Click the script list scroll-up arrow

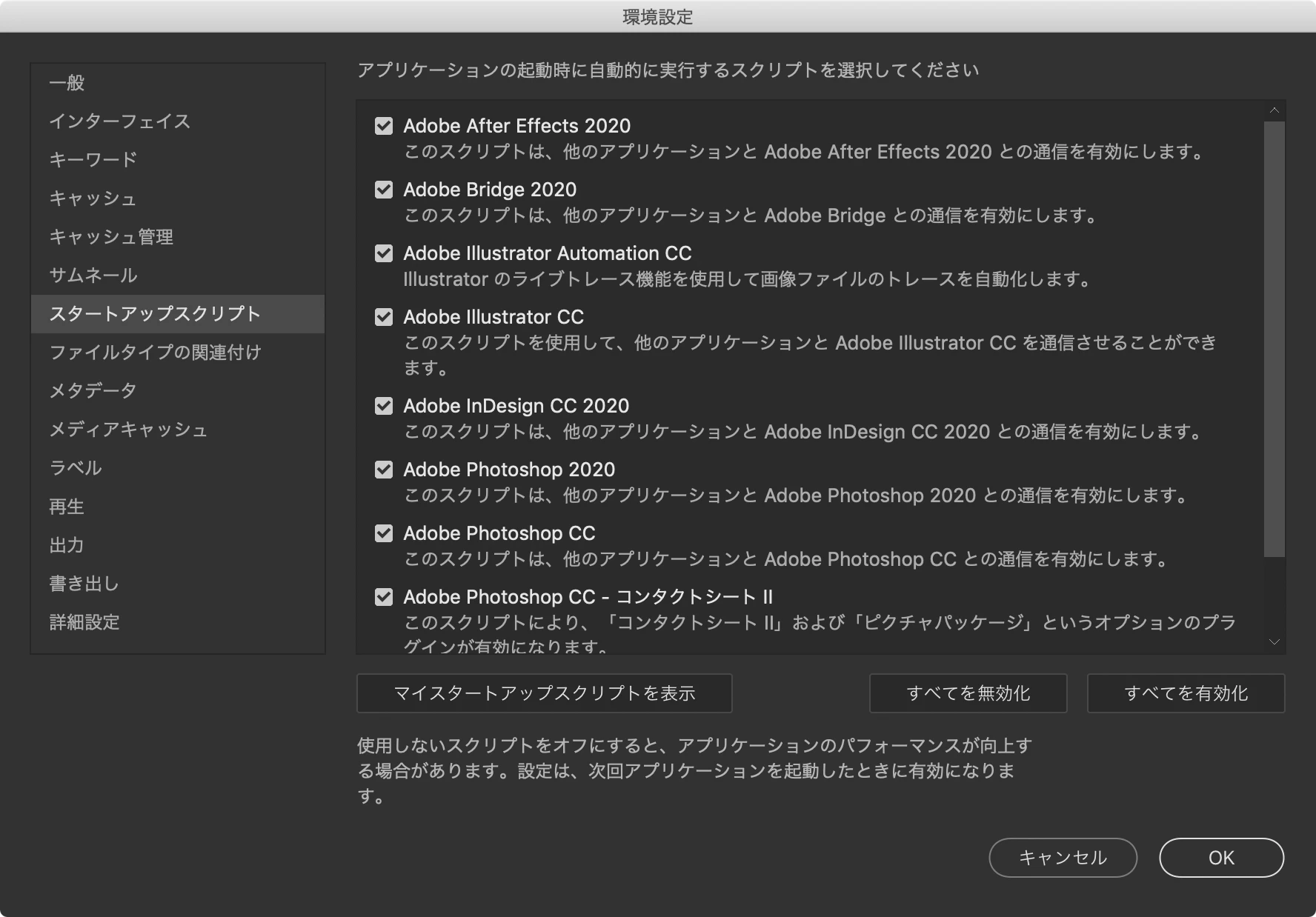1275,110
